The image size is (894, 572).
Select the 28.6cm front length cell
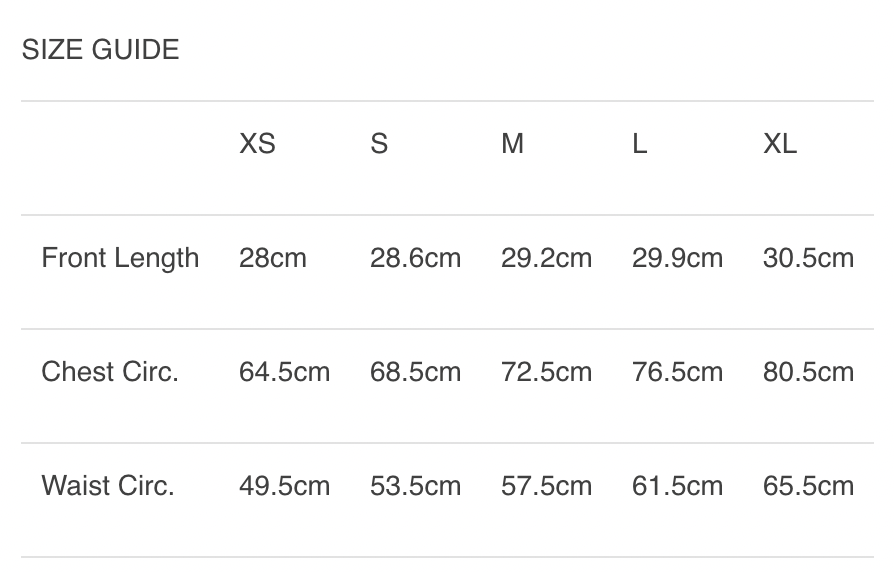[x=415, y=258]
